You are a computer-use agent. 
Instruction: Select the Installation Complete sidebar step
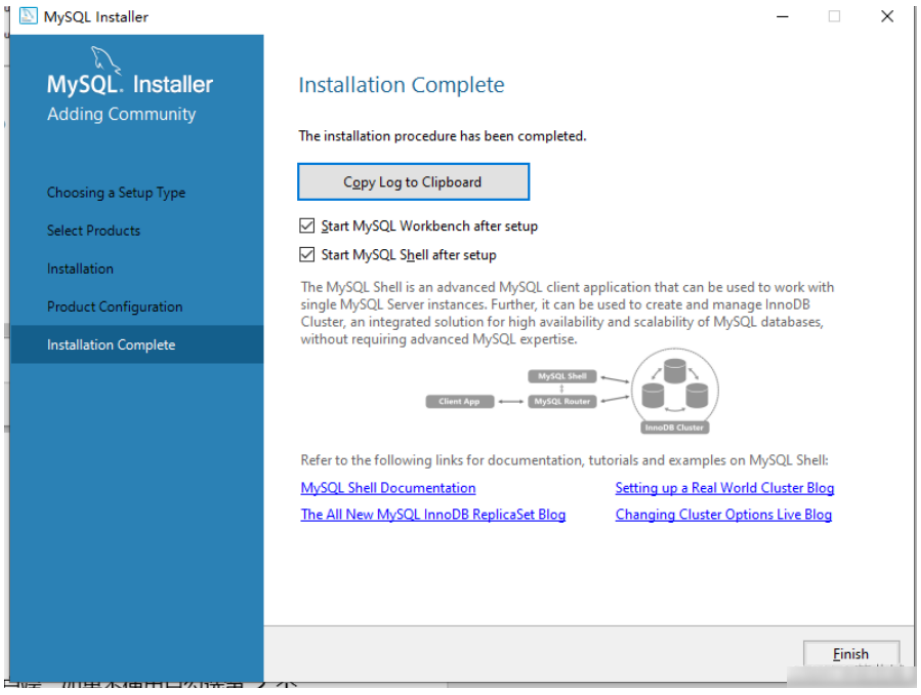tap(137, 344)
